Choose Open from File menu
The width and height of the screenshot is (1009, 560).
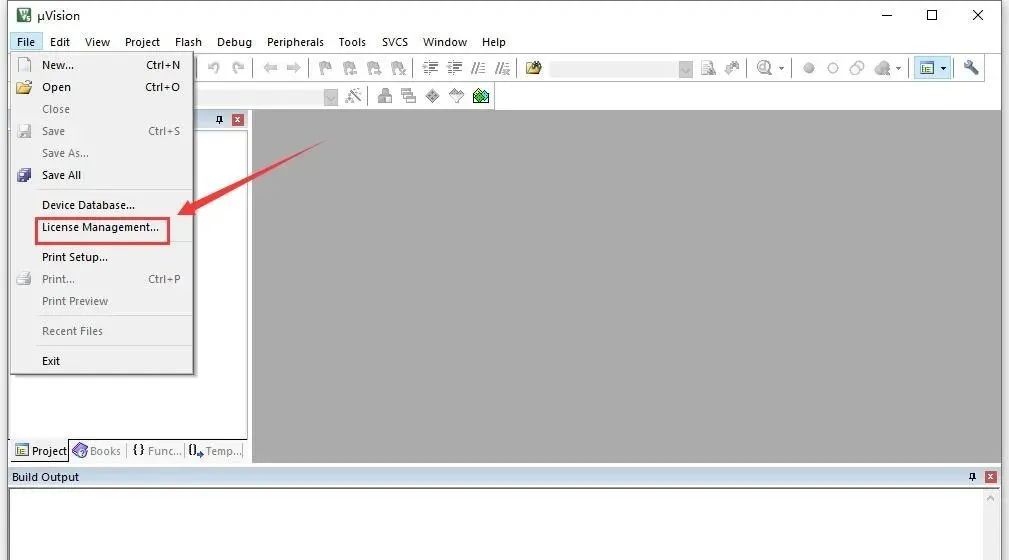pyautogui.click(x=102, y=87)
